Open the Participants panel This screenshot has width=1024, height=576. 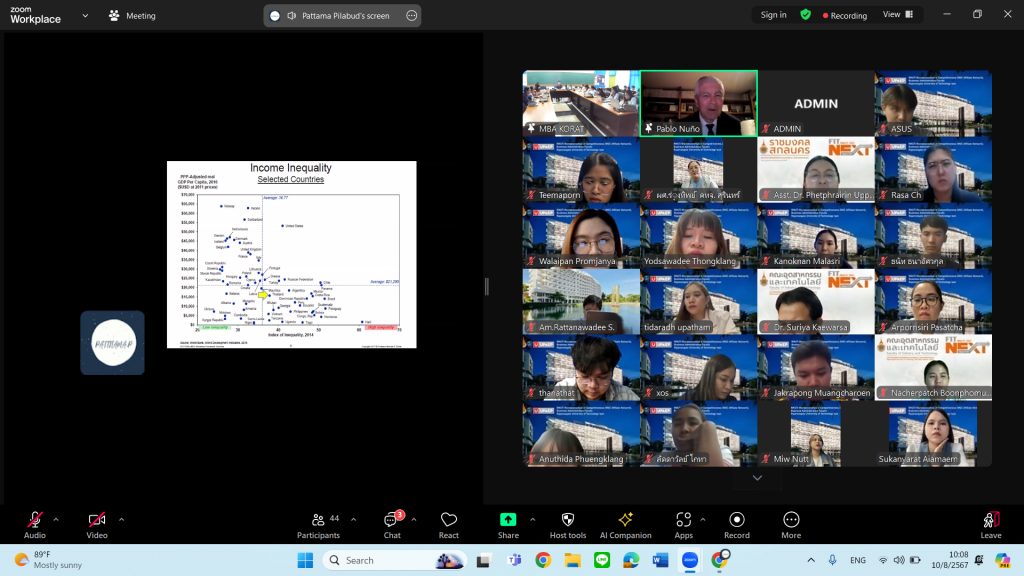point(318,520)
